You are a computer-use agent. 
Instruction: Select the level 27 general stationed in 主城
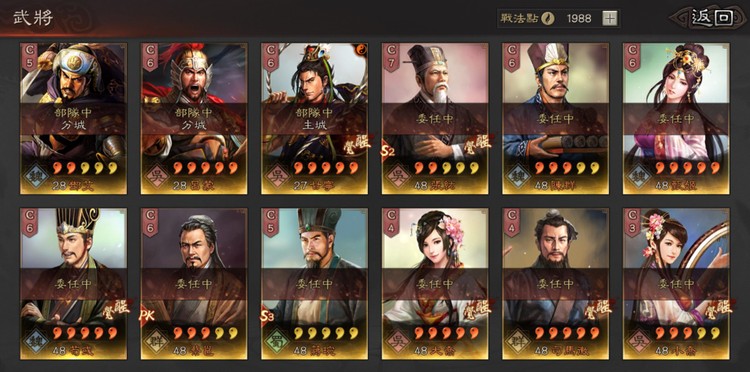pyautogui.click(x=314, y=119)
